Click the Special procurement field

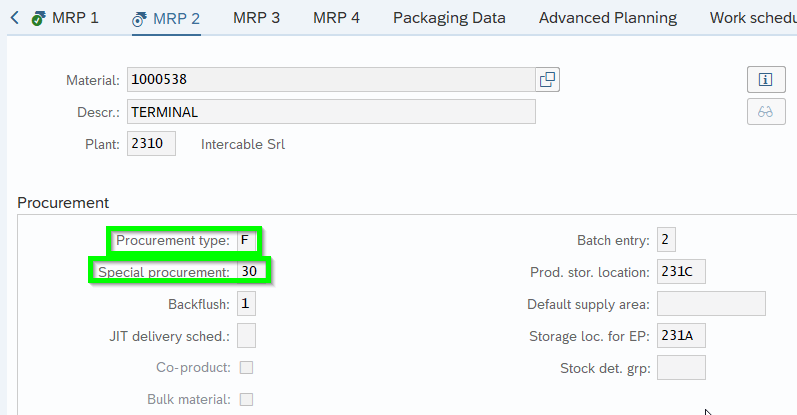(251, 271)
